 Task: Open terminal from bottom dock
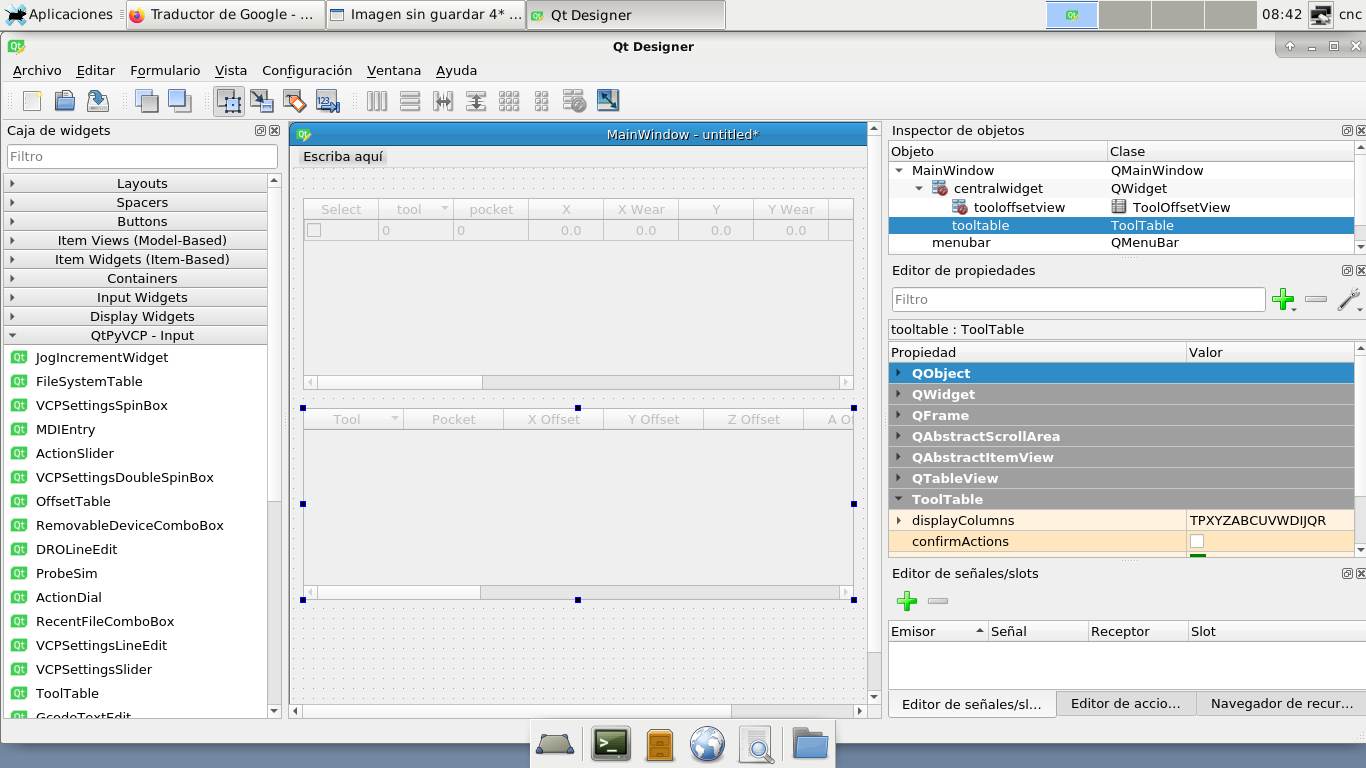coord(611,744)
